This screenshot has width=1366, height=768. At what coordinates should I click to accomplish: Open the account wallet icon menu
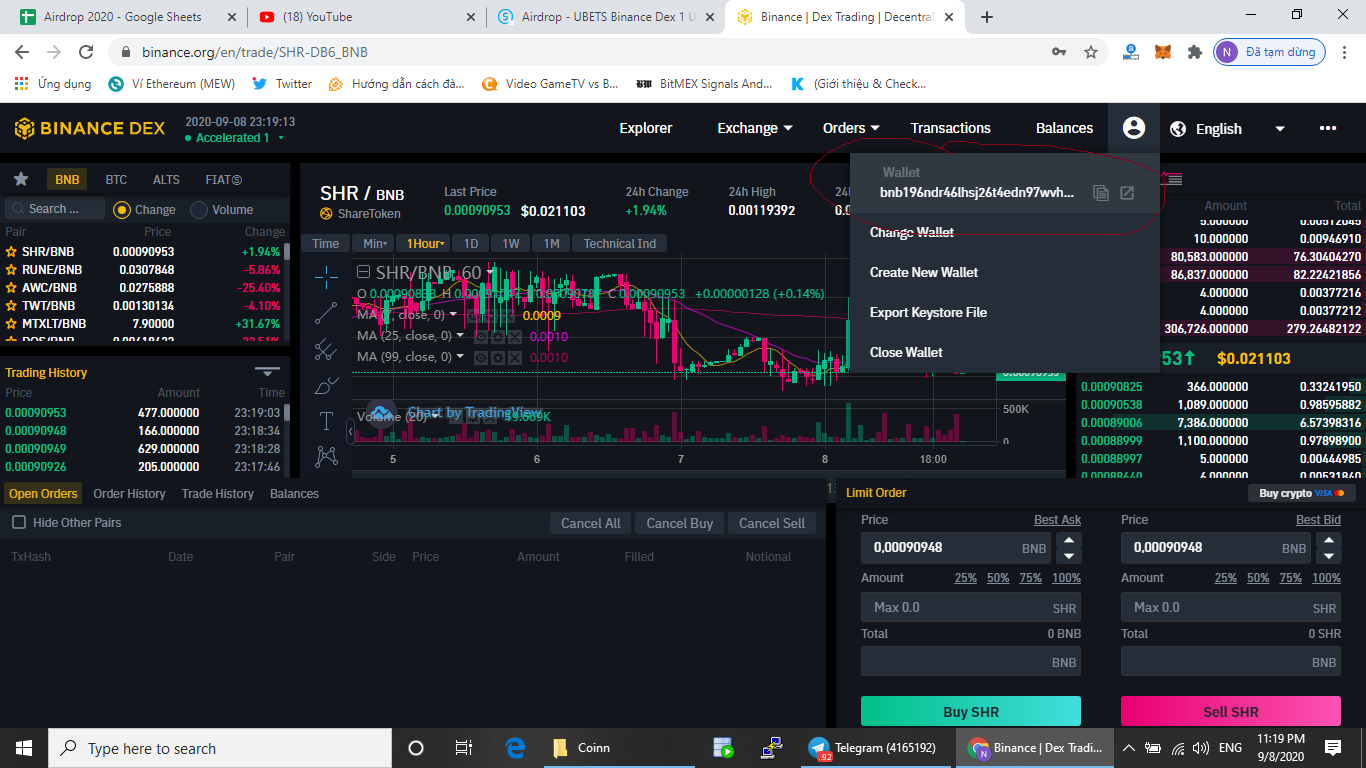(x=1133, y=128)
